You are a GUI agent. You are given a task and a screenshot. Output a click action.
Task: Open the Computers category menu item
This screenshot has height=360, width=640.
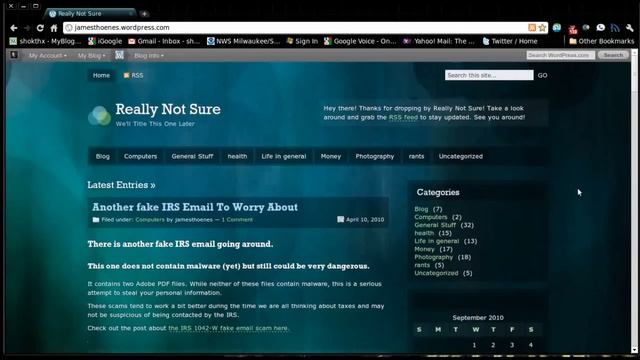[140, 156]
